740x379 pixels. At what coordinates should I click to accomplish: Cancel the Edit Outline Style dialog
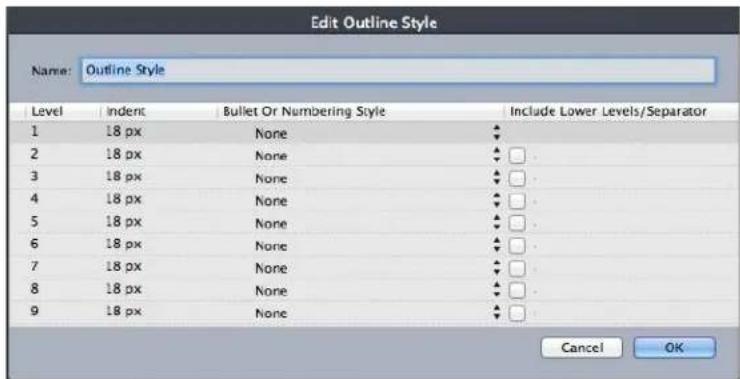pyautogui.click(x=581, y=348)
